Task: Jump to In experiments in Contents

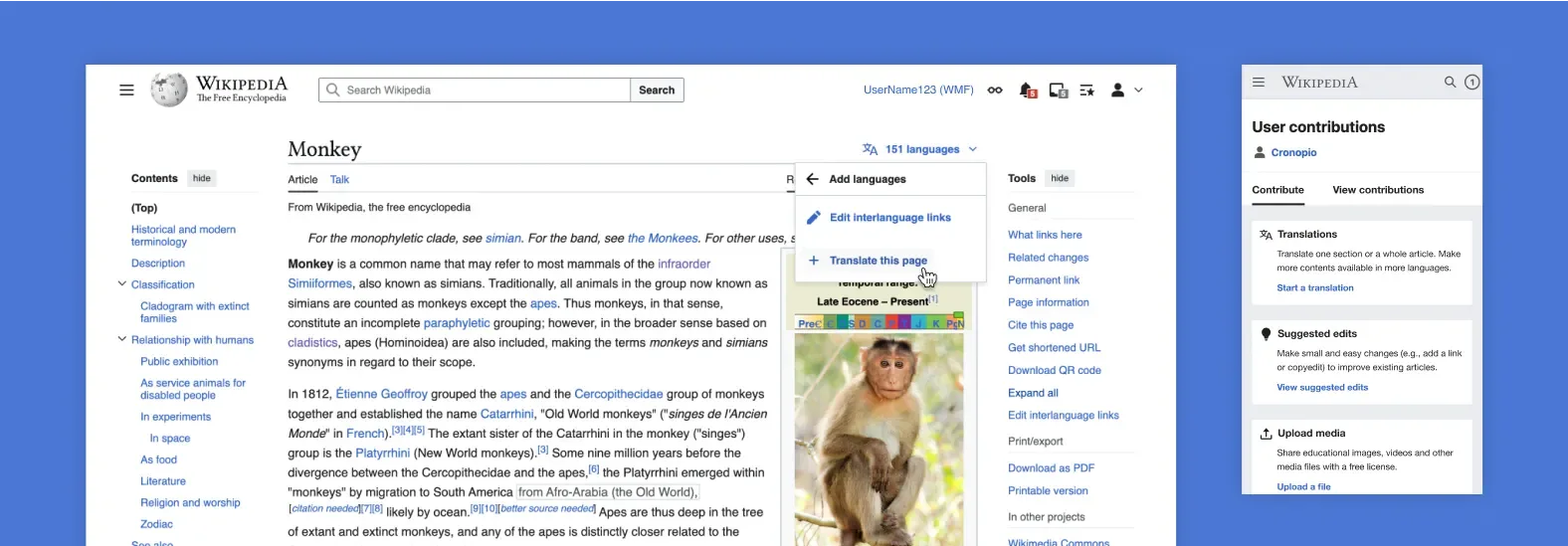Action: (x=175, y=417)
